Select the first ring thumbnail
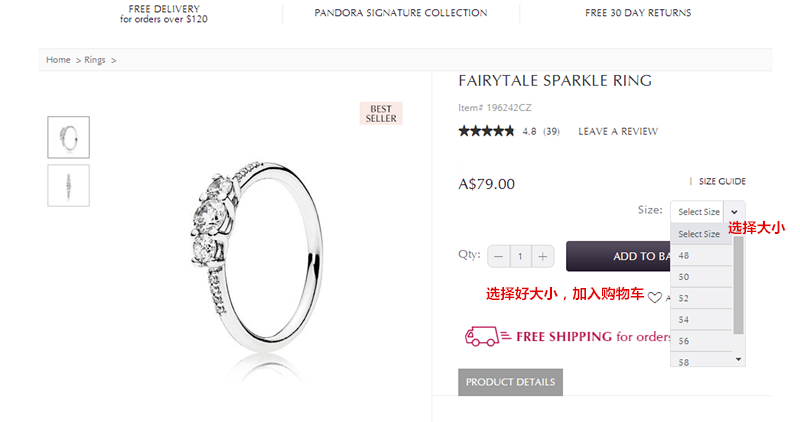Screen dimensions: 800x422 [x=68, y=137]
